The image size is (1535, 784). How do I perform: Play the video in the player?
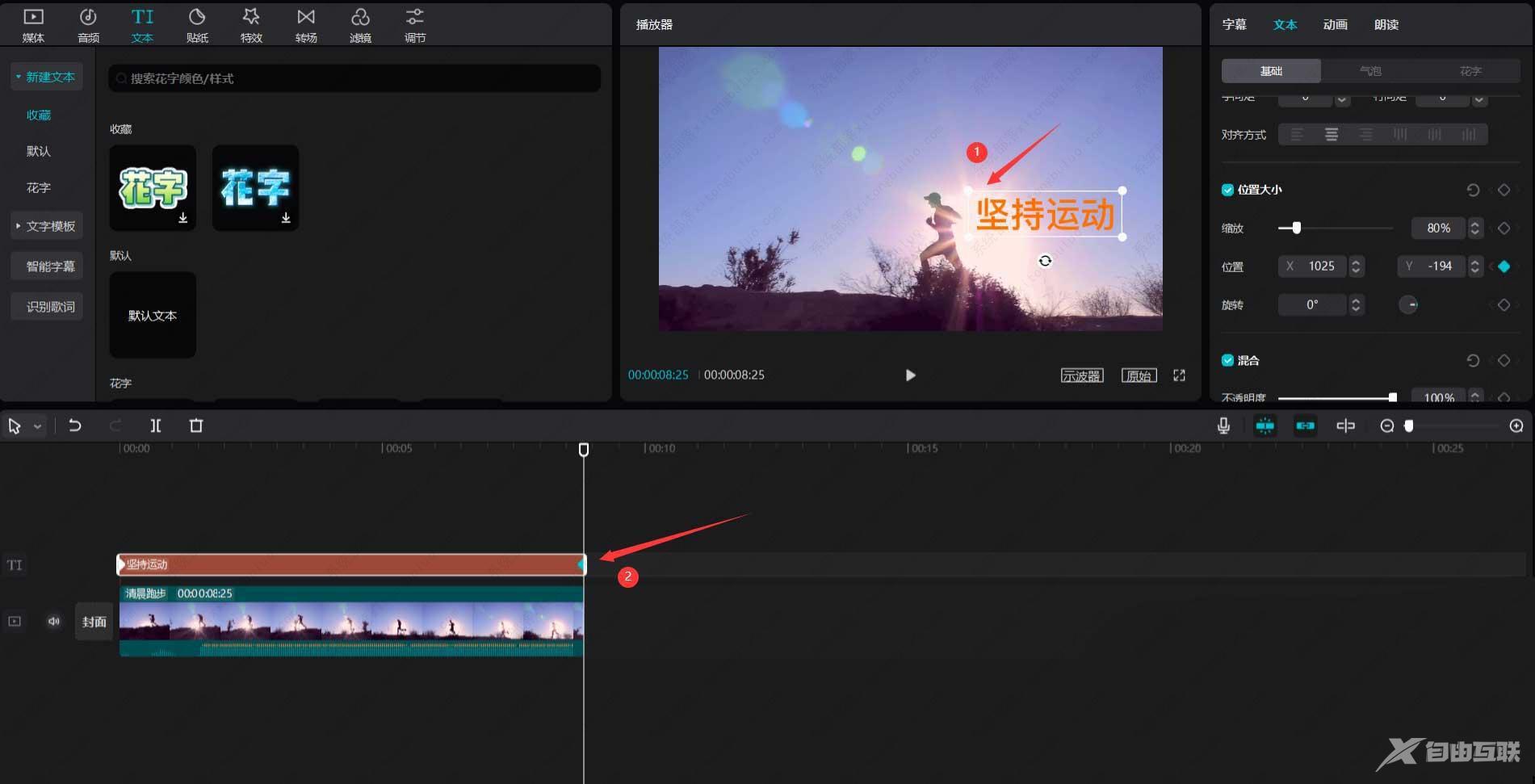pos(910,375)
